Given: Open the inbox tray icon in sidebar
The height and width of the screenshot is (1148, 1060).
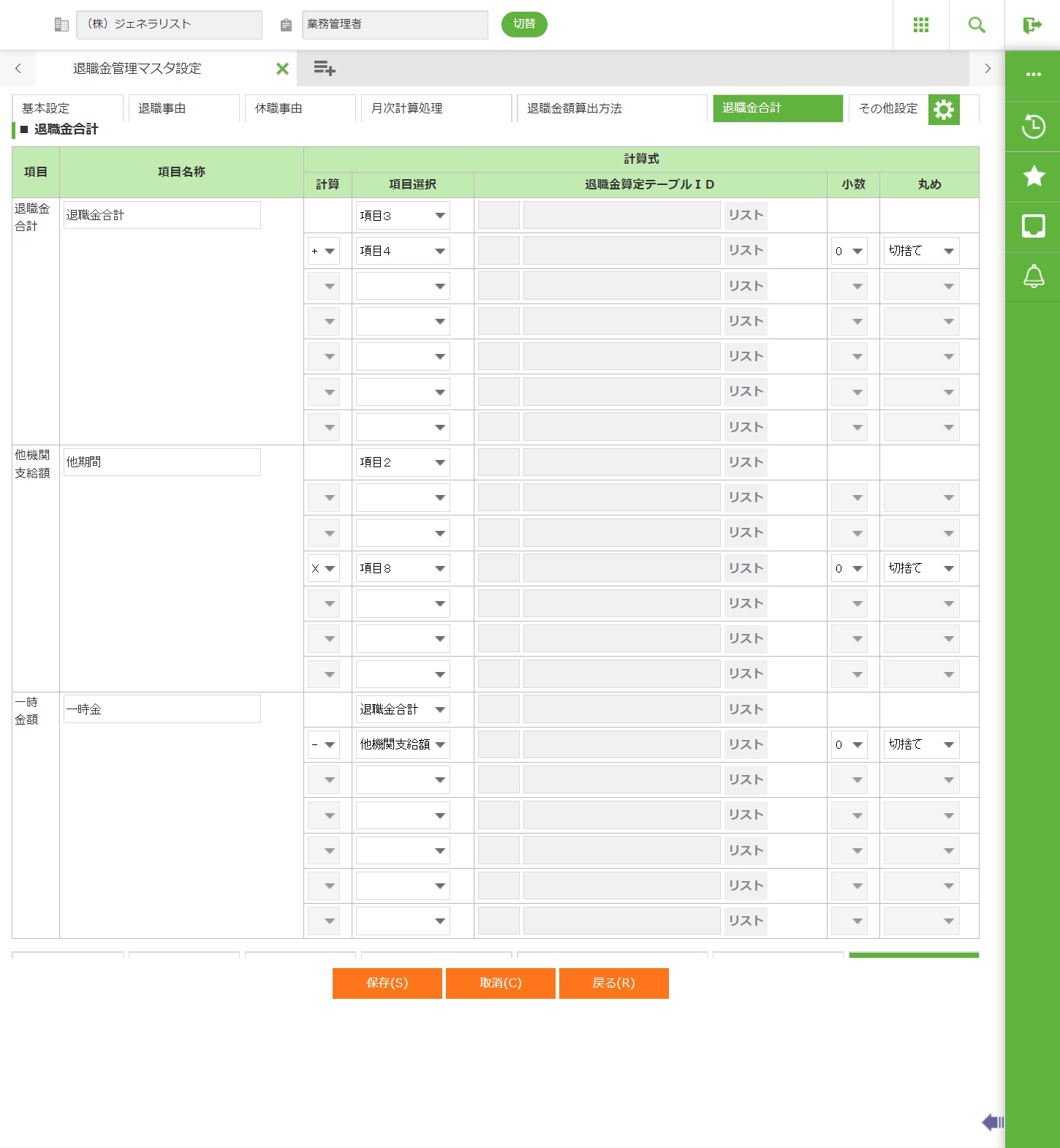Looking at the screenshot, I should 1033,227.
